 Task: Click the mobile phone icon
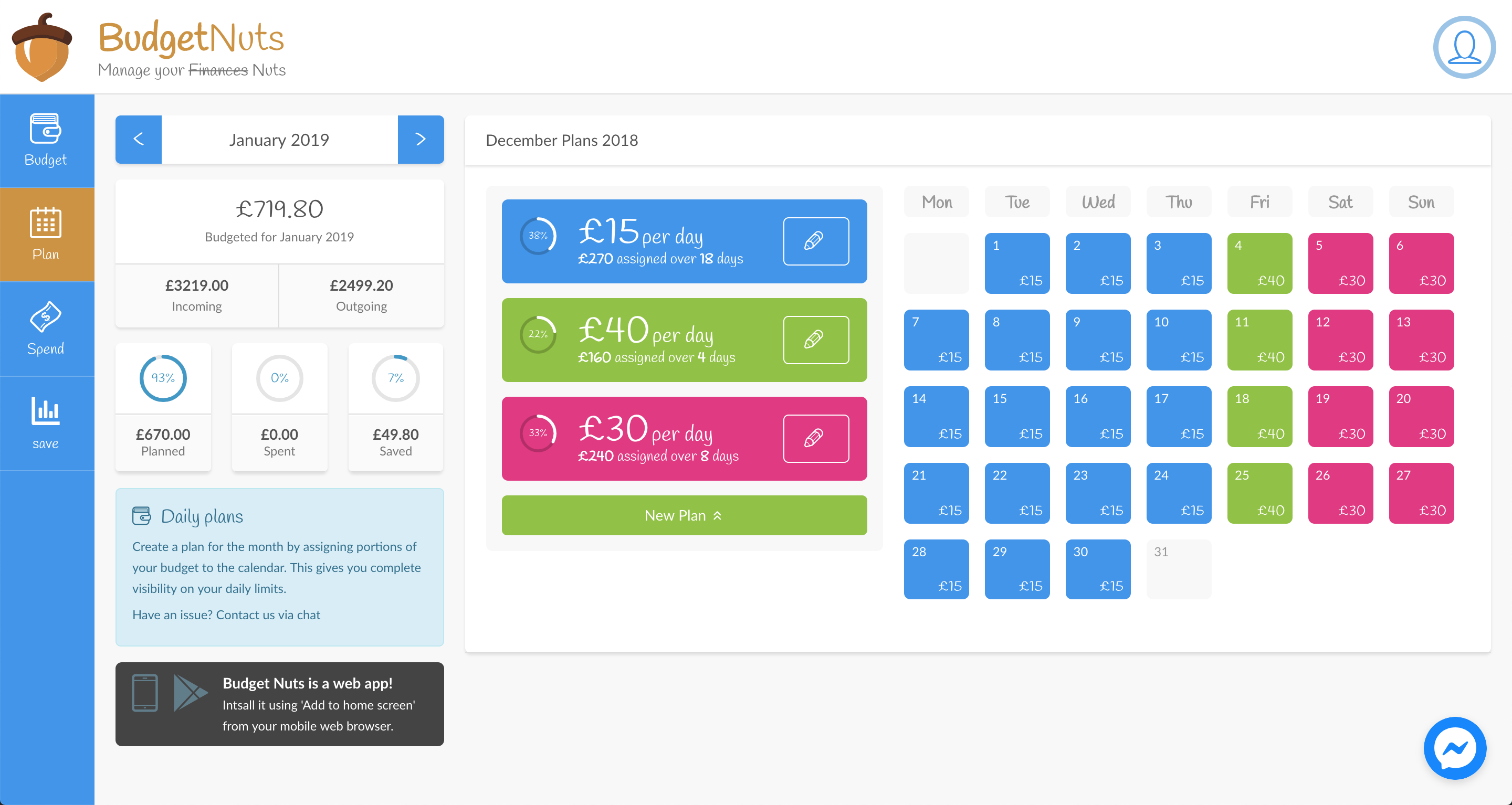pos(144,692)
